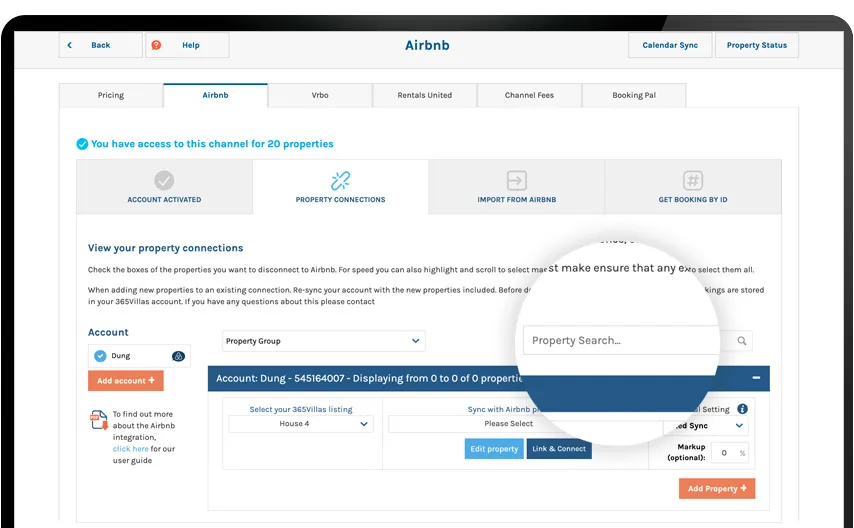Focus the Property Search field
The image size is (854, 528).
point(621,341)
